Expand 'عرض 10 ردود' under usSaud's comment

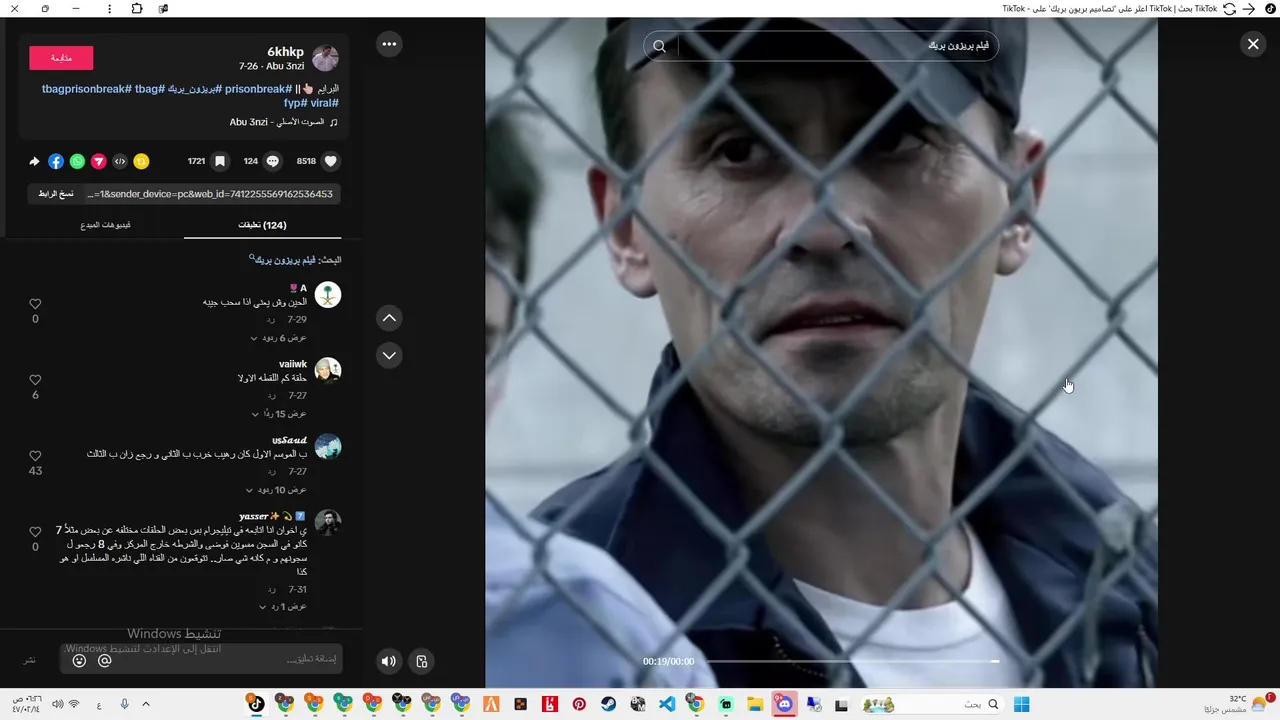(x=276, y=490)
